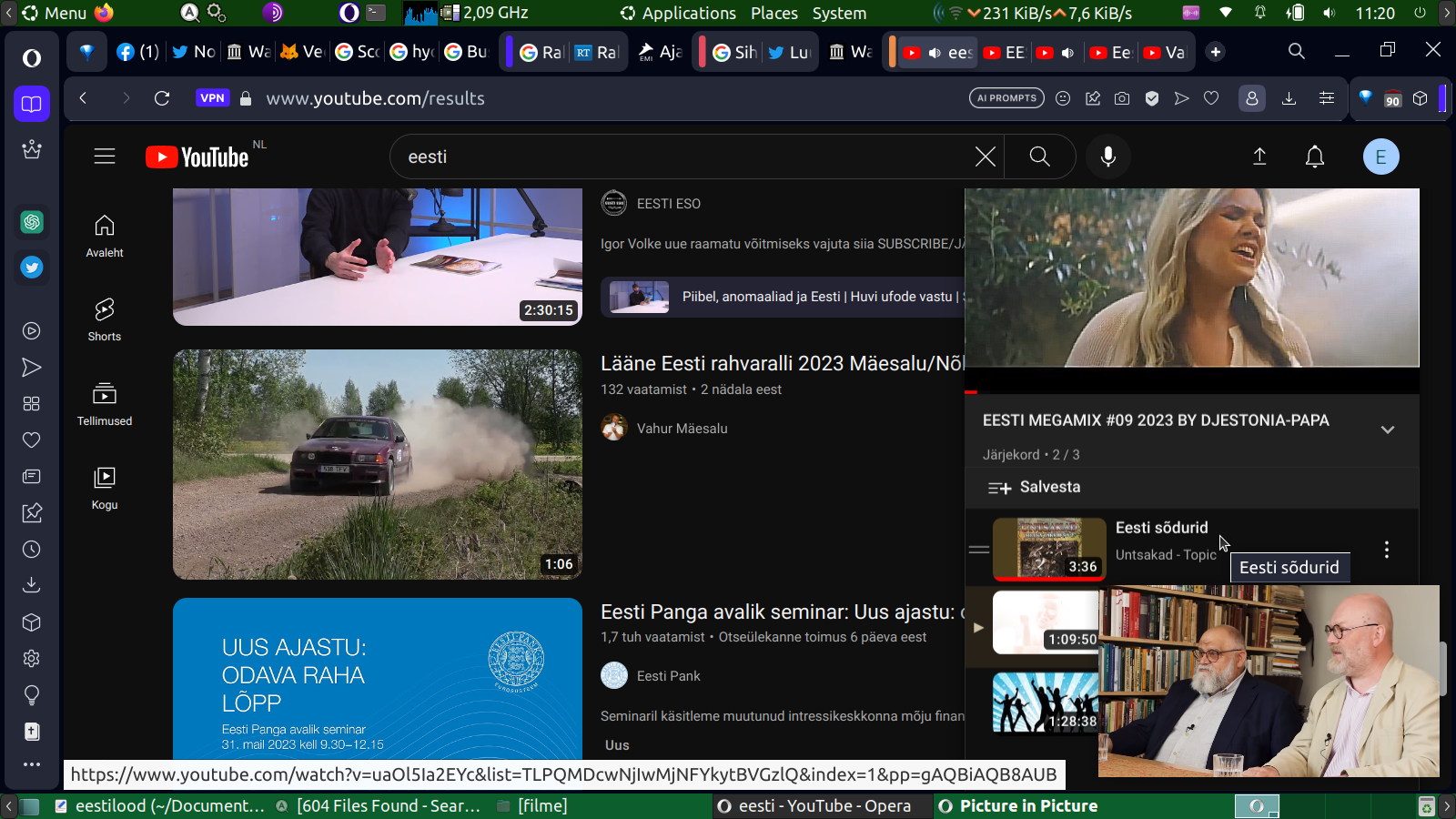Collapse the EESTI MEGAMIX playlist panel
Viewport: 1456px width, 819px height.
click(1387, 430)
